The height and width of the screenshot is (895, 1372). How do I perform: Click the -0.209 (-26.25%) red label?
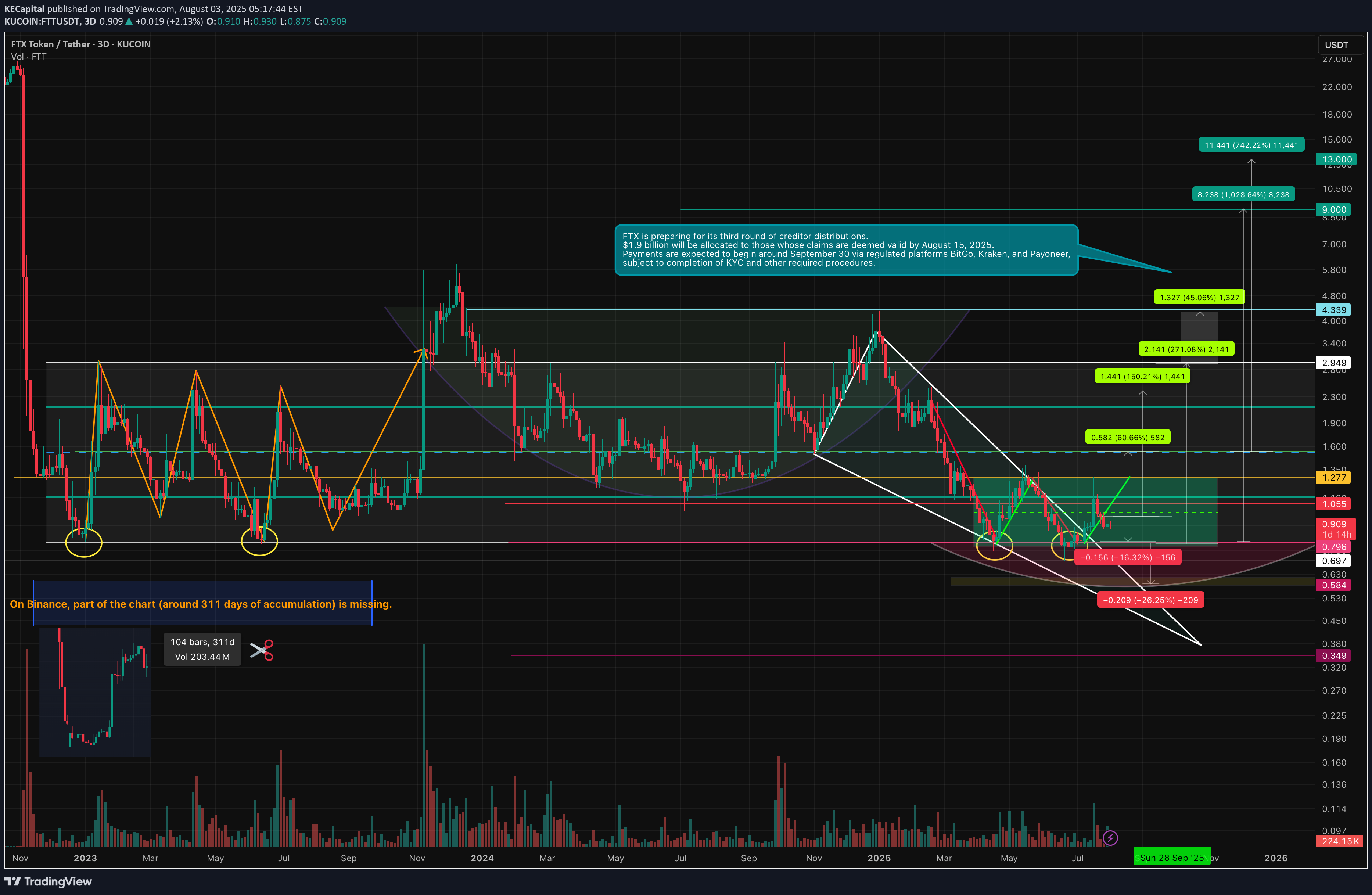[1150, 600]
